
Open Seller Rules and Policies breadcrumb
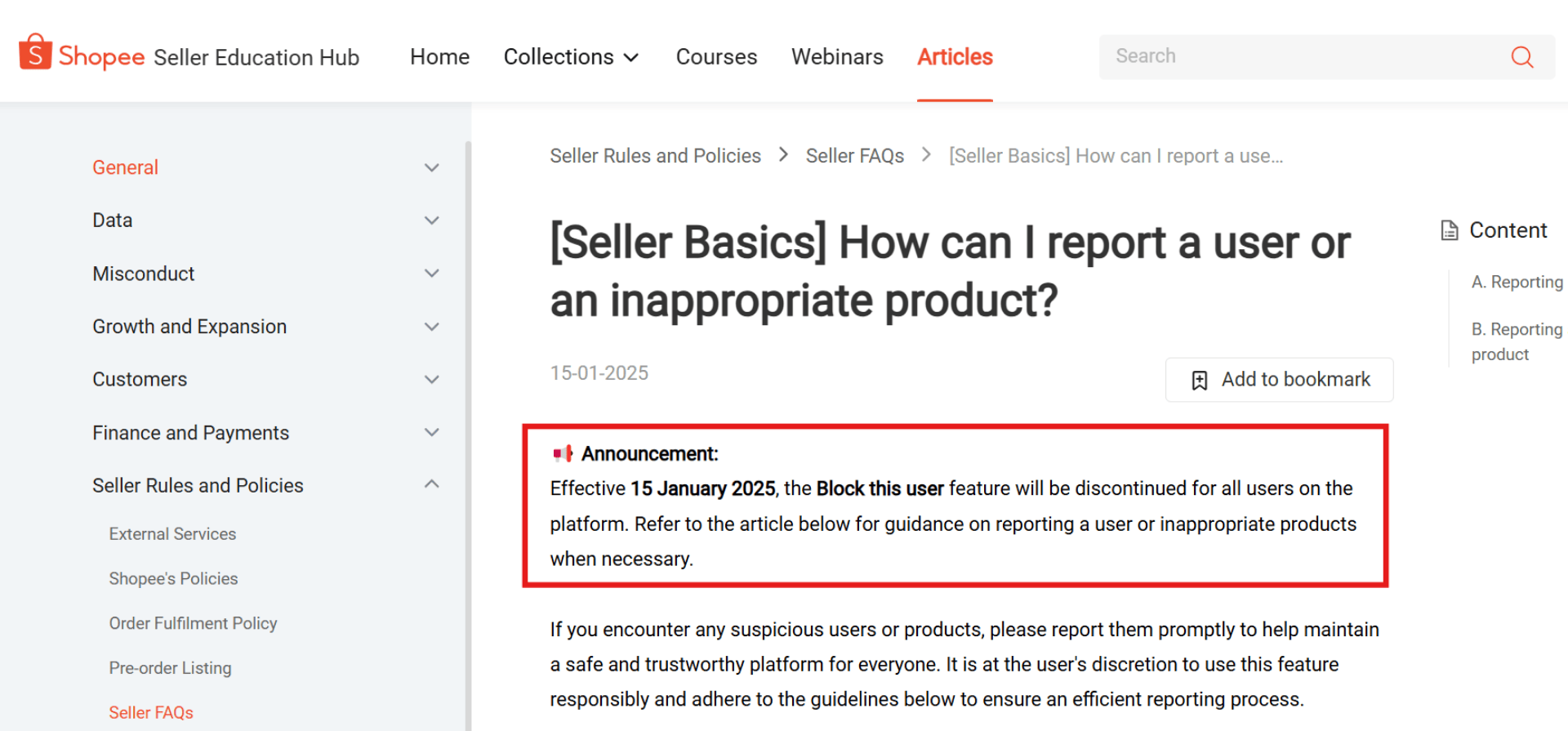(655, 156)
